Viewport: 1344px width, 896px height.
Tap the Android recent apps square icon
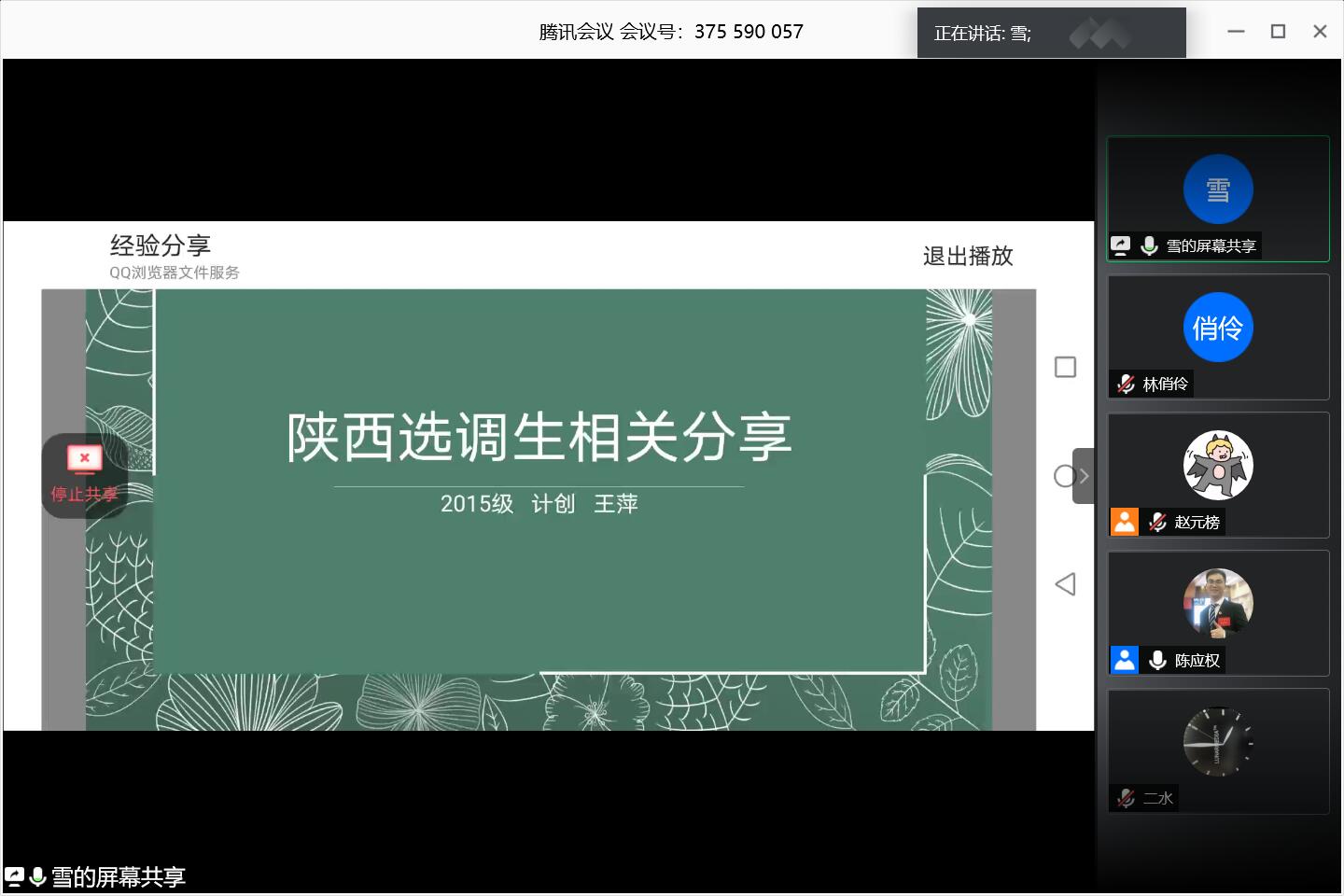[x=1065, y=367]
